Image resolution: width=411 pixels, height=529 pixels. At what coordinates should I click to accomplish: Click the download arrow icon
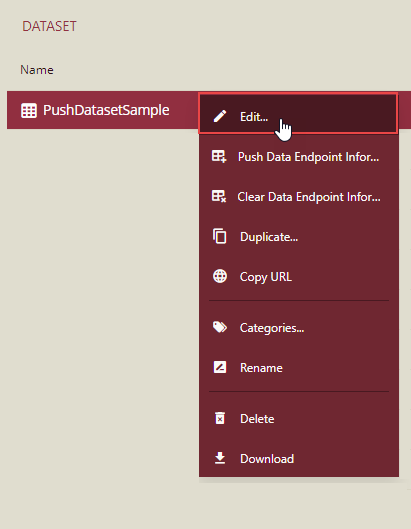pyautogui.click(x=220, y=458)
